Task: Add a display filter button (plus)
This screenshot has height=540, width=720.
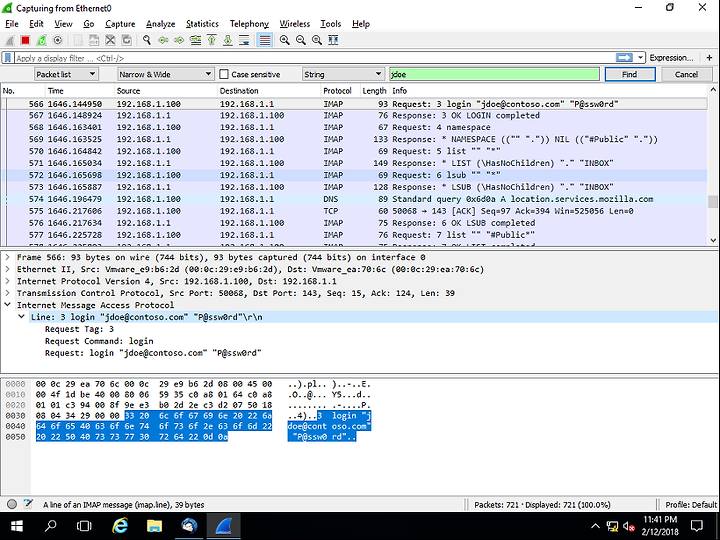Action: (x=709, y=58)
